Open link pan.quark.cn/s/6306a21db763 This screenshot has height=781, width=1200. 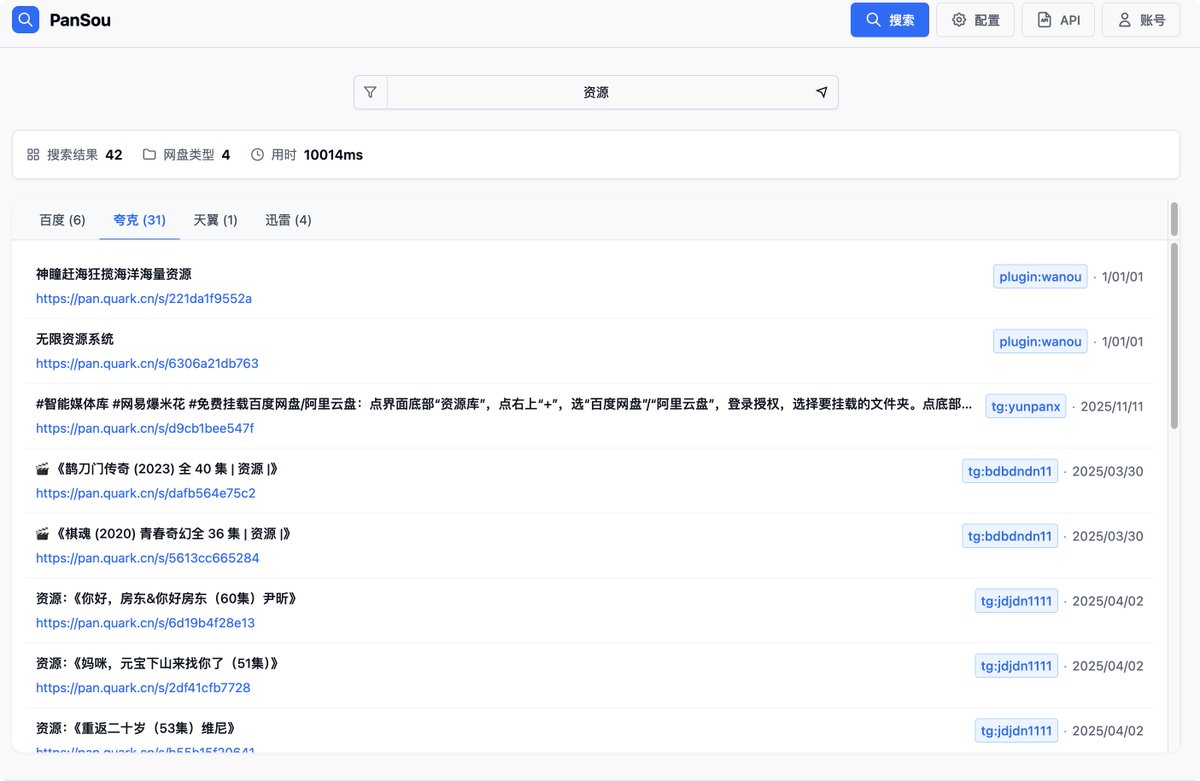point(147,363)
